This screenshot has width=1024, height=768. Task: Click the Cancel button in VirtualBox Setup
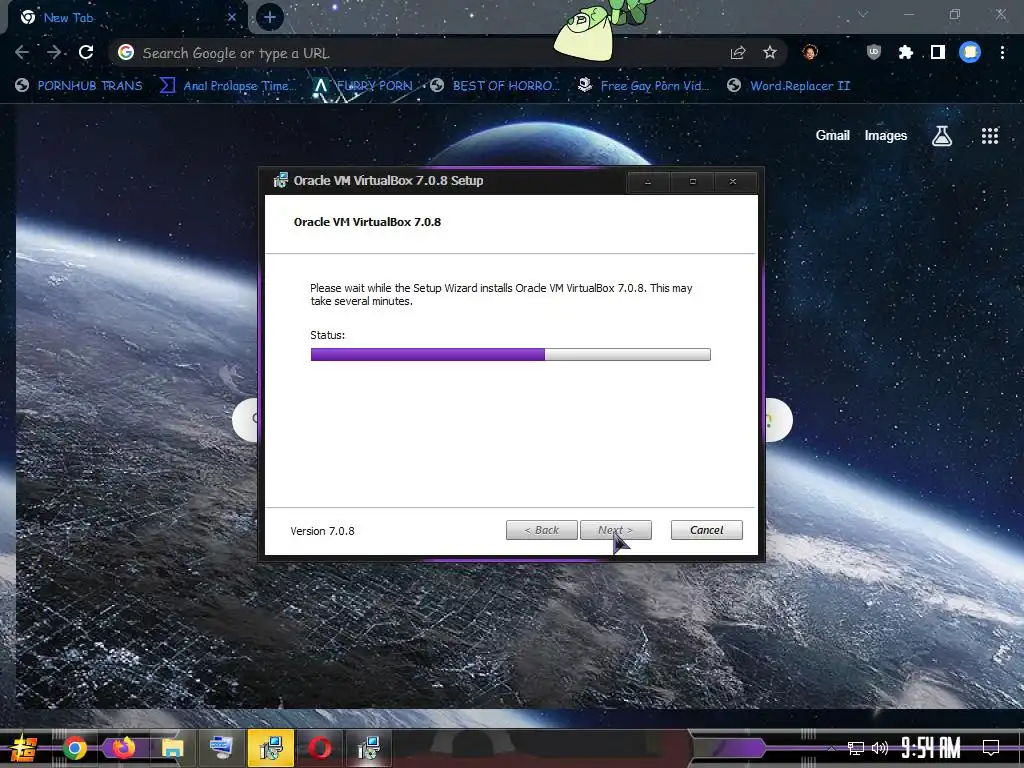(706, 530)
